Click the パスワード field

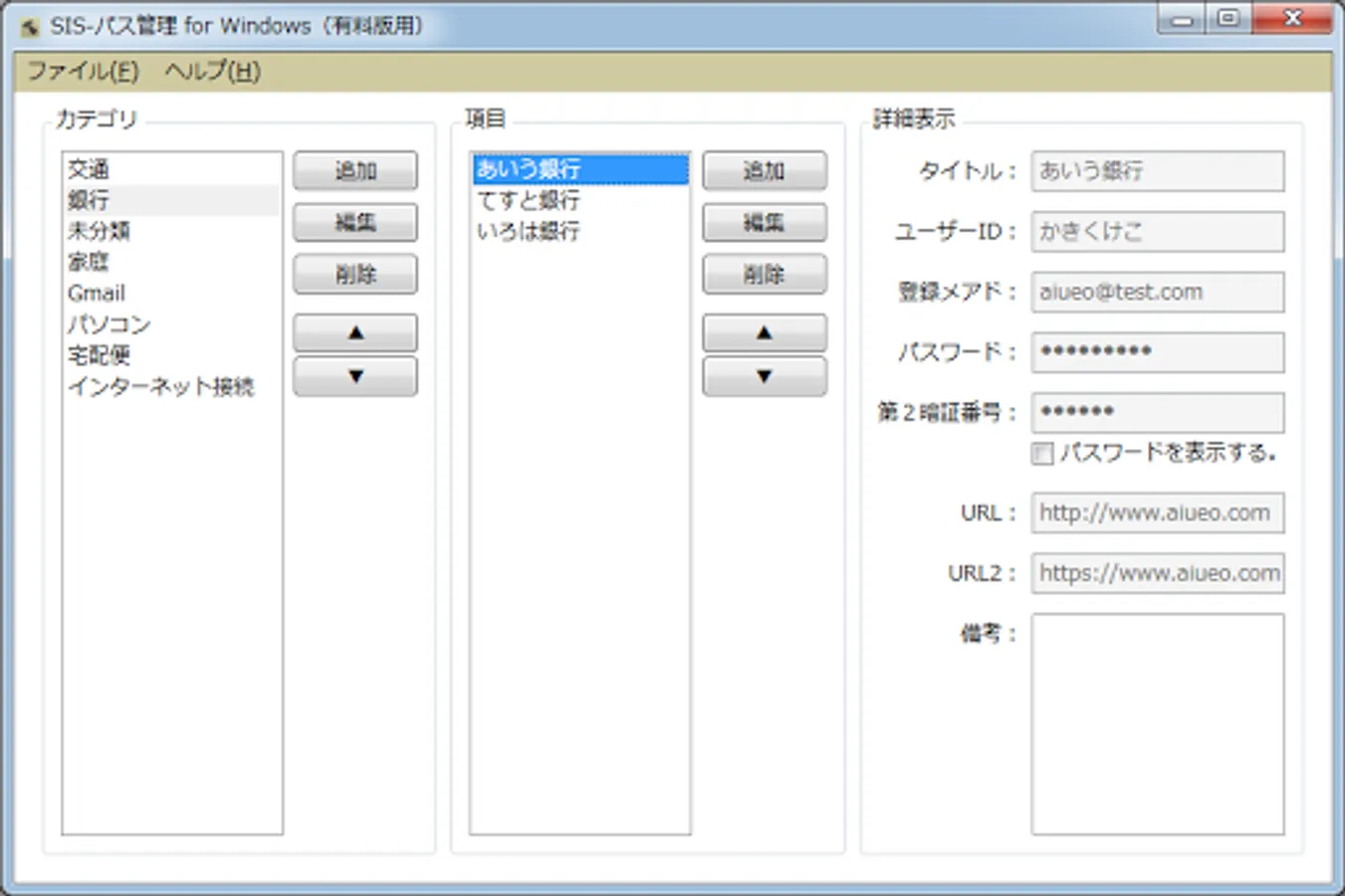click(x=1158, y=351)
